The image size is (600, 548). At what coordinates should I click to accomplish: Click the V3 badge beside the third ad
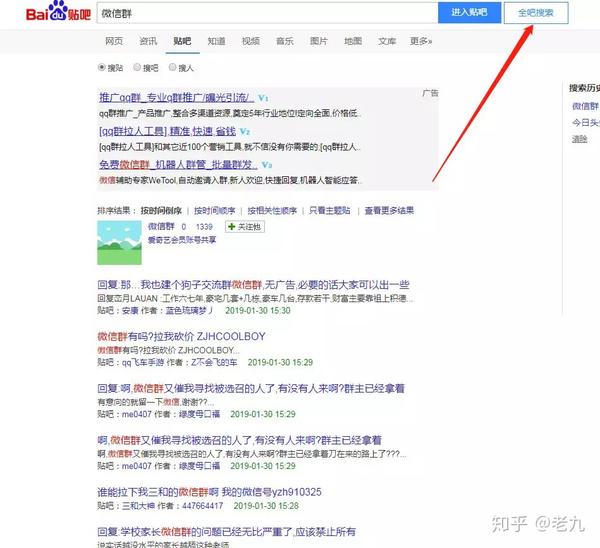(x=267, y=165)
